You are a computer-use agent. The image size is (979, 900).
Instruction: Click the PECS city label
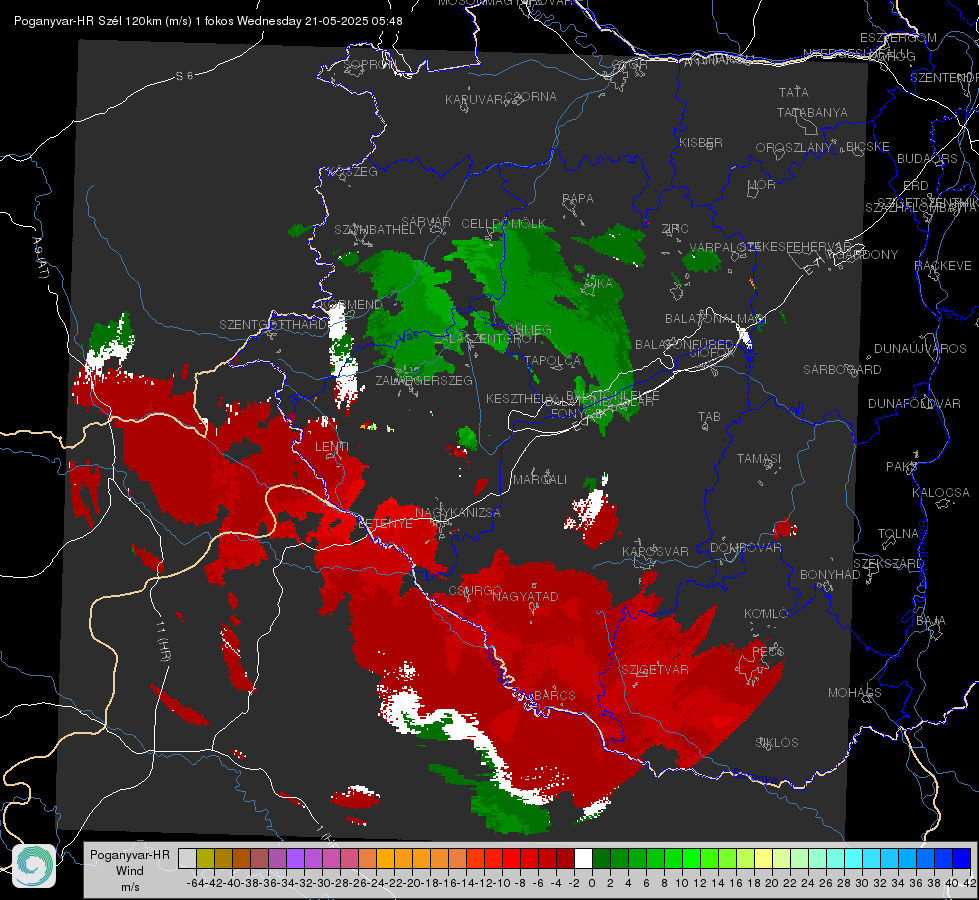(768, 651)
